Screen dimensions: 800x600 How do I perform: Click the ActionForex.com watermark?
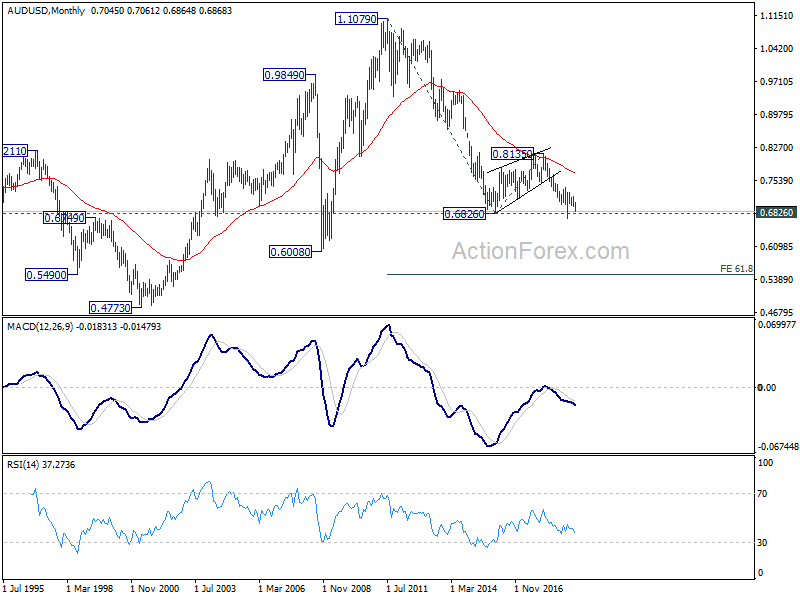[x=541, y=251]
